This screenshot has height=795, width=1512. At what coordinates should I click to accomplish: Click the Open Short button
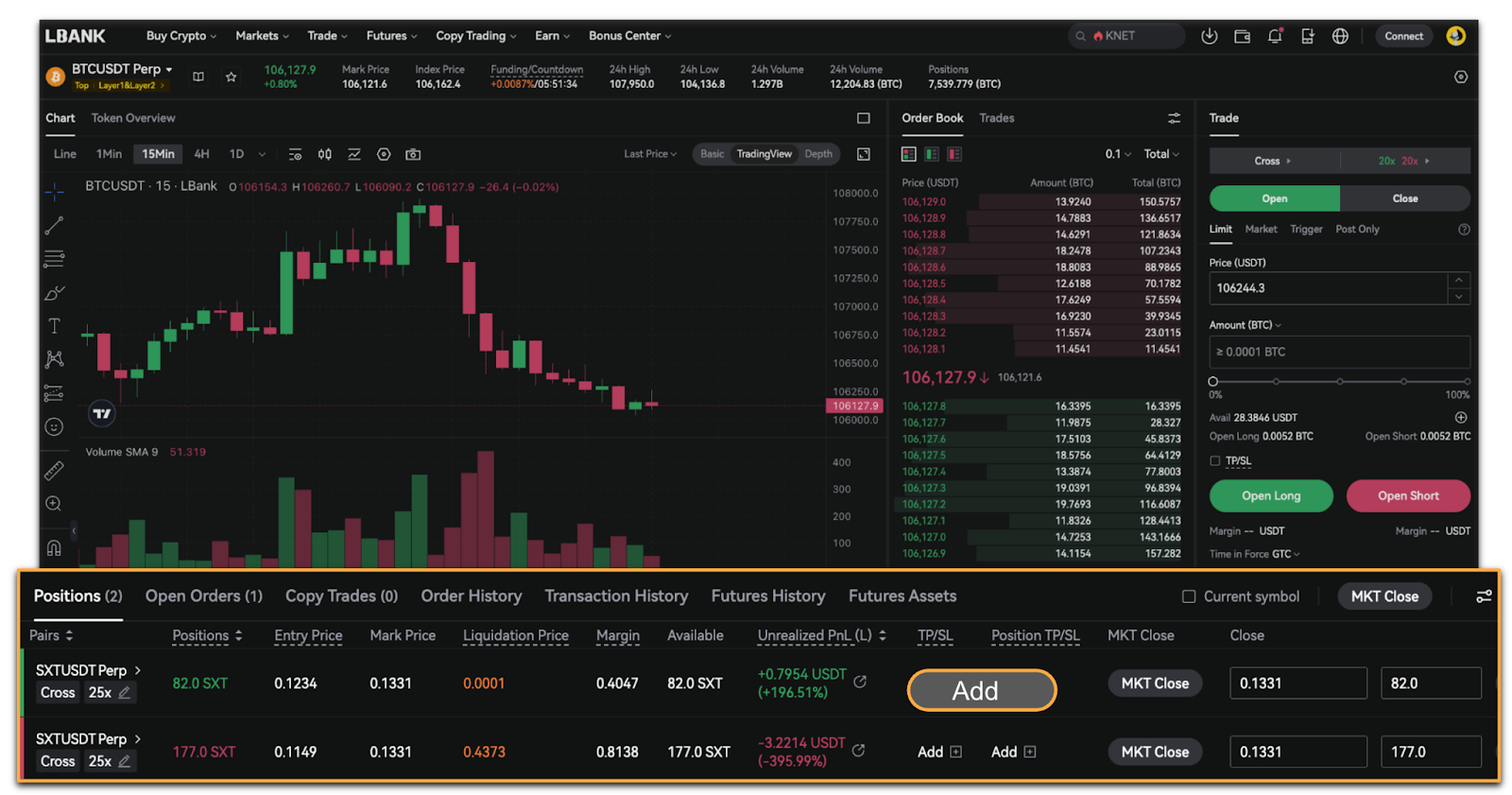1408,495
